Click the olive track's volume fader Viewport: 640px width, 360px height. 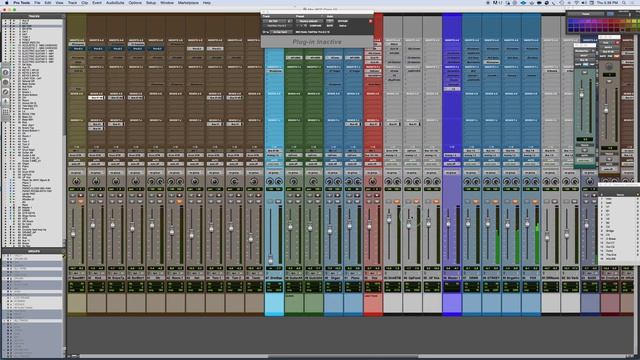click(73, 234)
